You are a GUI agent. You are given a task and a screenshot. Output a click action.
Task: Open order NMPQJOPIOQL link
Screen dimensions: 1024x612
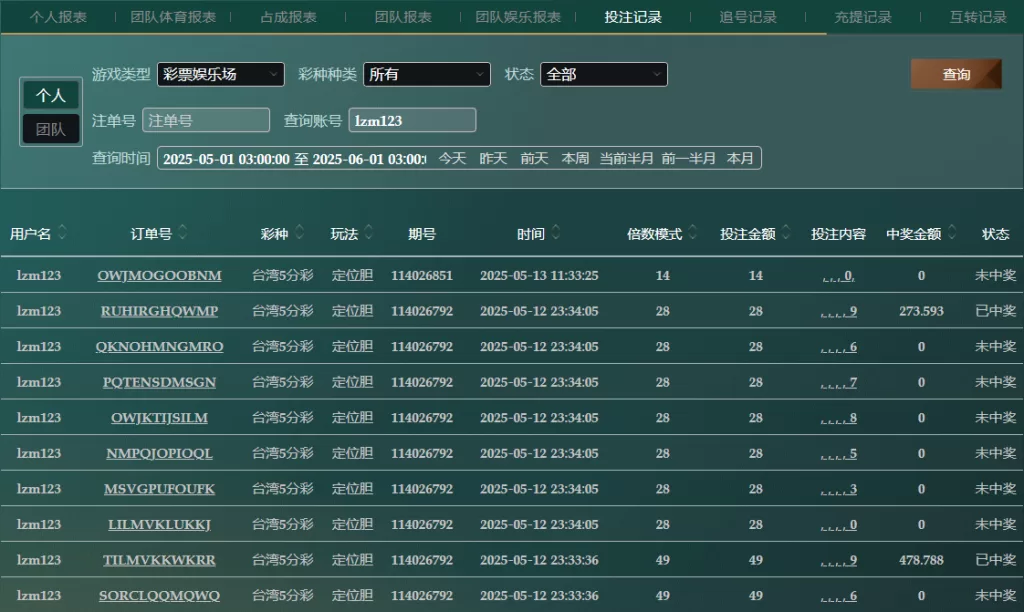click(x=159, y=453)
